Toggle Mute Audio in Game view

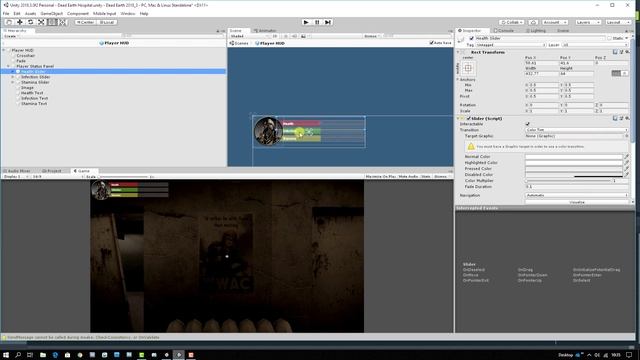coord(408,176)
